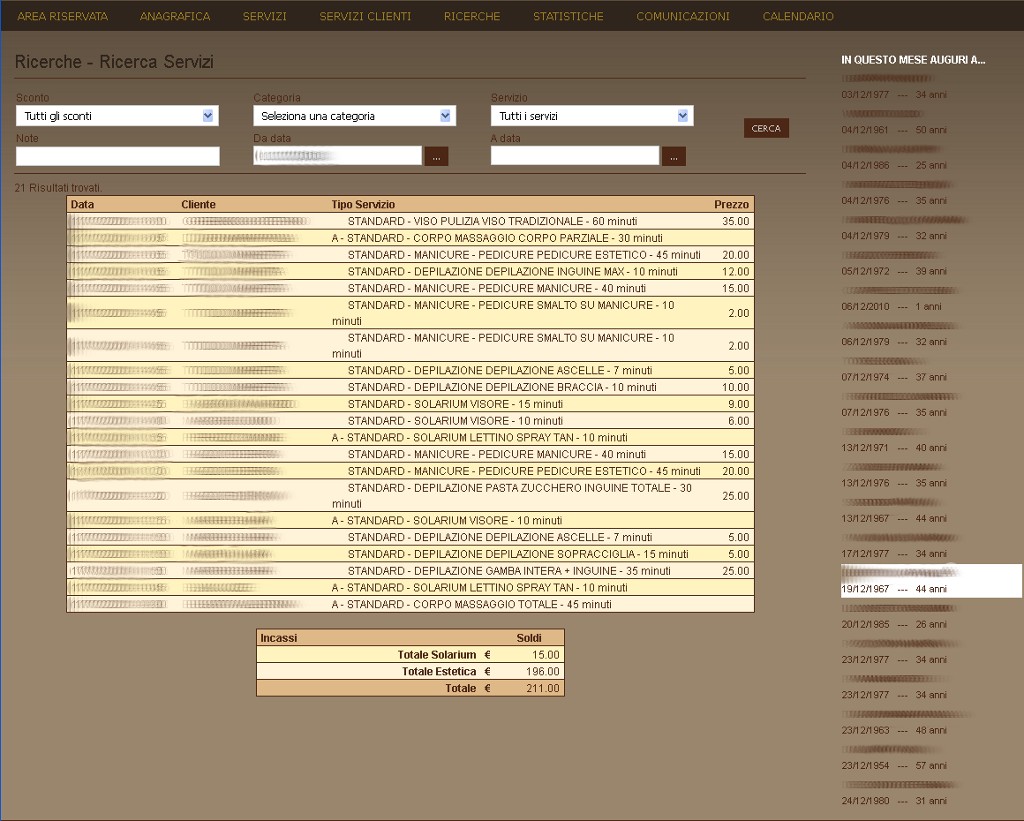The height and width of the screenshot is (821, 1024).
Task: Open the A data date picker button
Action: coord(674,156)
